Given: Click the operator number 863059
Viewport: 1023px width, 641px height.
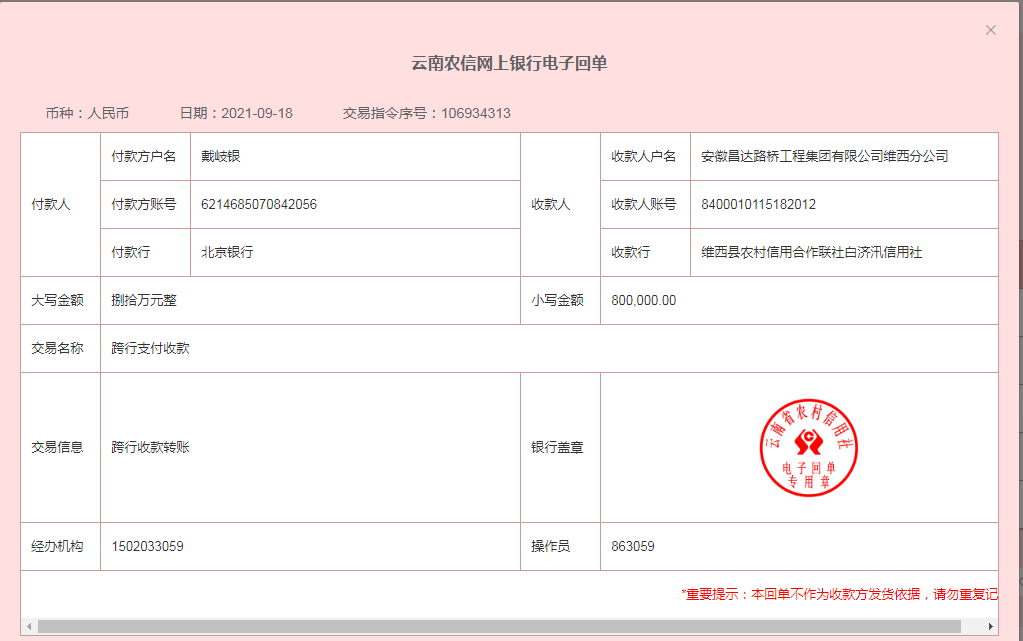Looking at the screenshot, I should [x=633, y=547].
